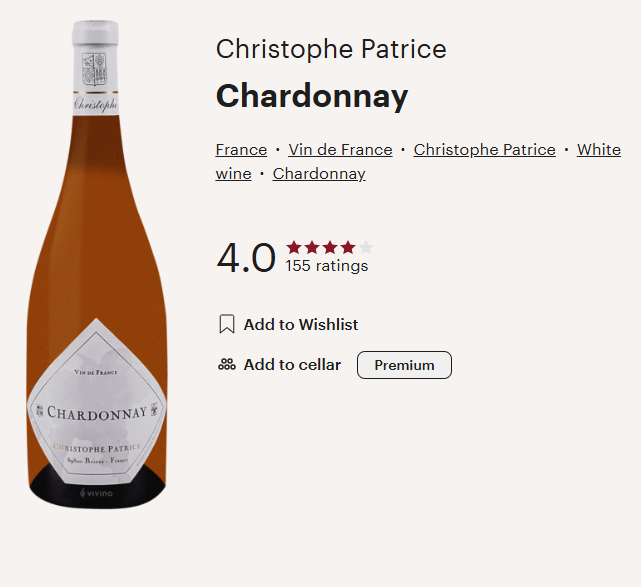Click the fourth red rating star
641x587 pixels.
click(x=348, y=247)
